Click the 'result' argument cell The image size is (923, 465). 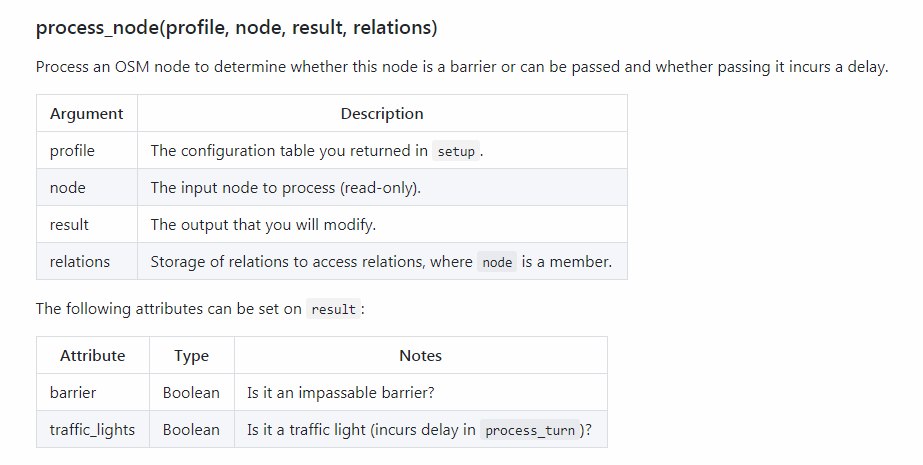click(x=87, y=224)
